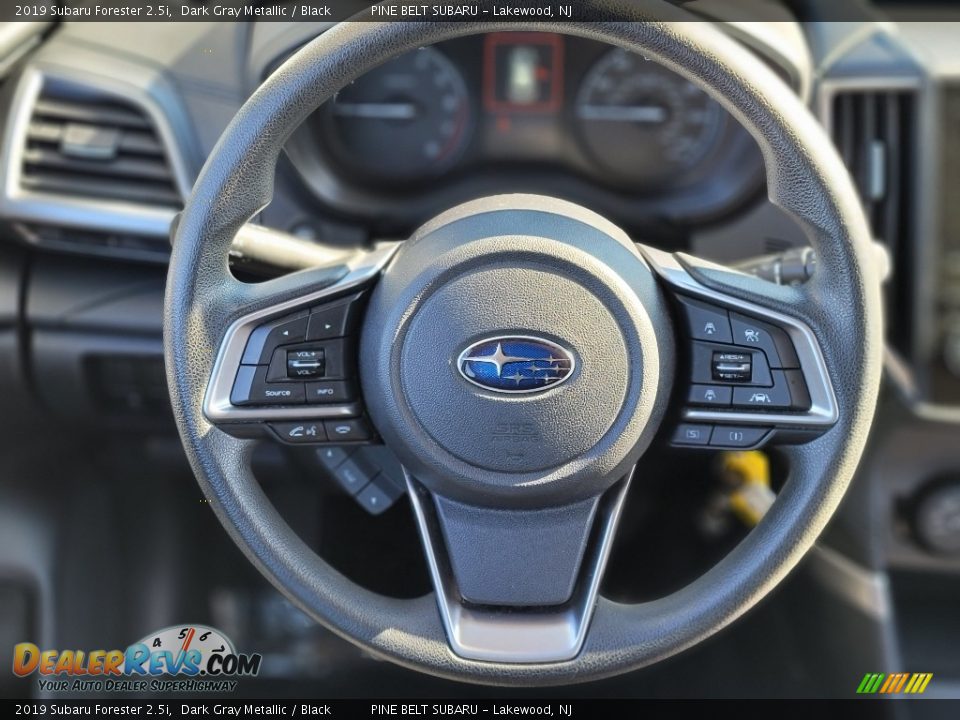Click the DealerRevs.com logo

(138, 660)
